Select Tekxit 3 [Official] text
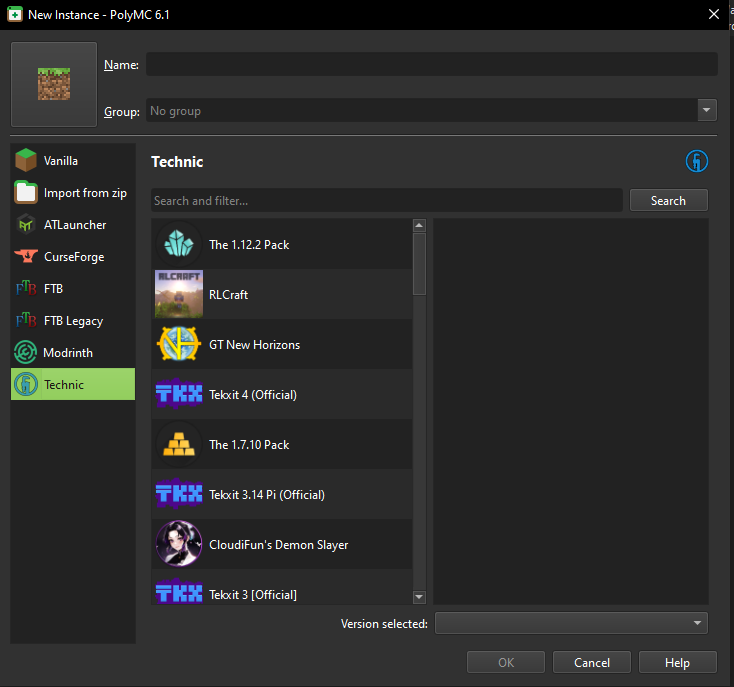 (x=253, y=594)
